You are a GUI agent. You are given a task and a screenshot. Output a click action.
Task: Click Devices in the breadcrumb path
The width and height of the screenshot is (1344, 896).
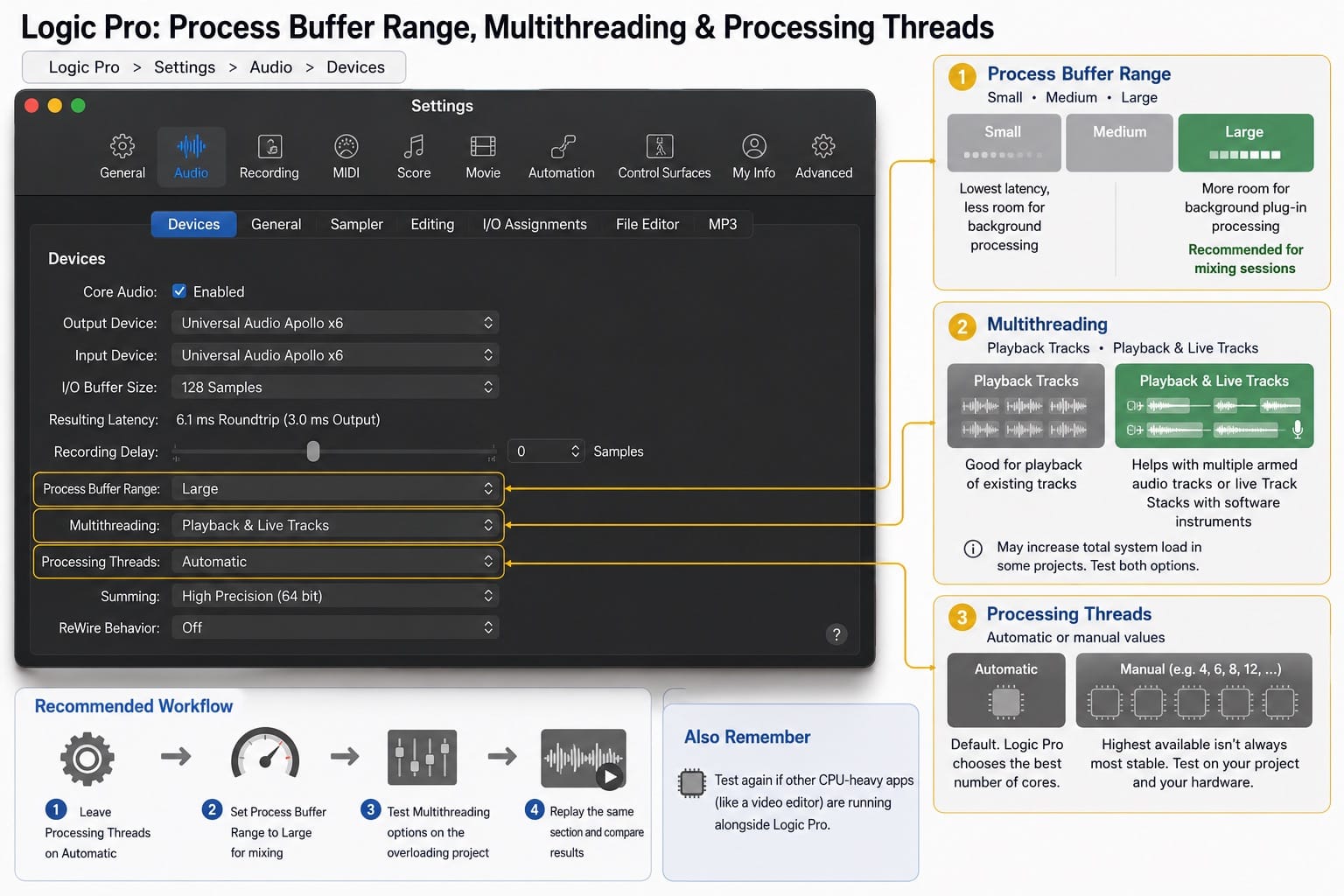coord(355,67)
